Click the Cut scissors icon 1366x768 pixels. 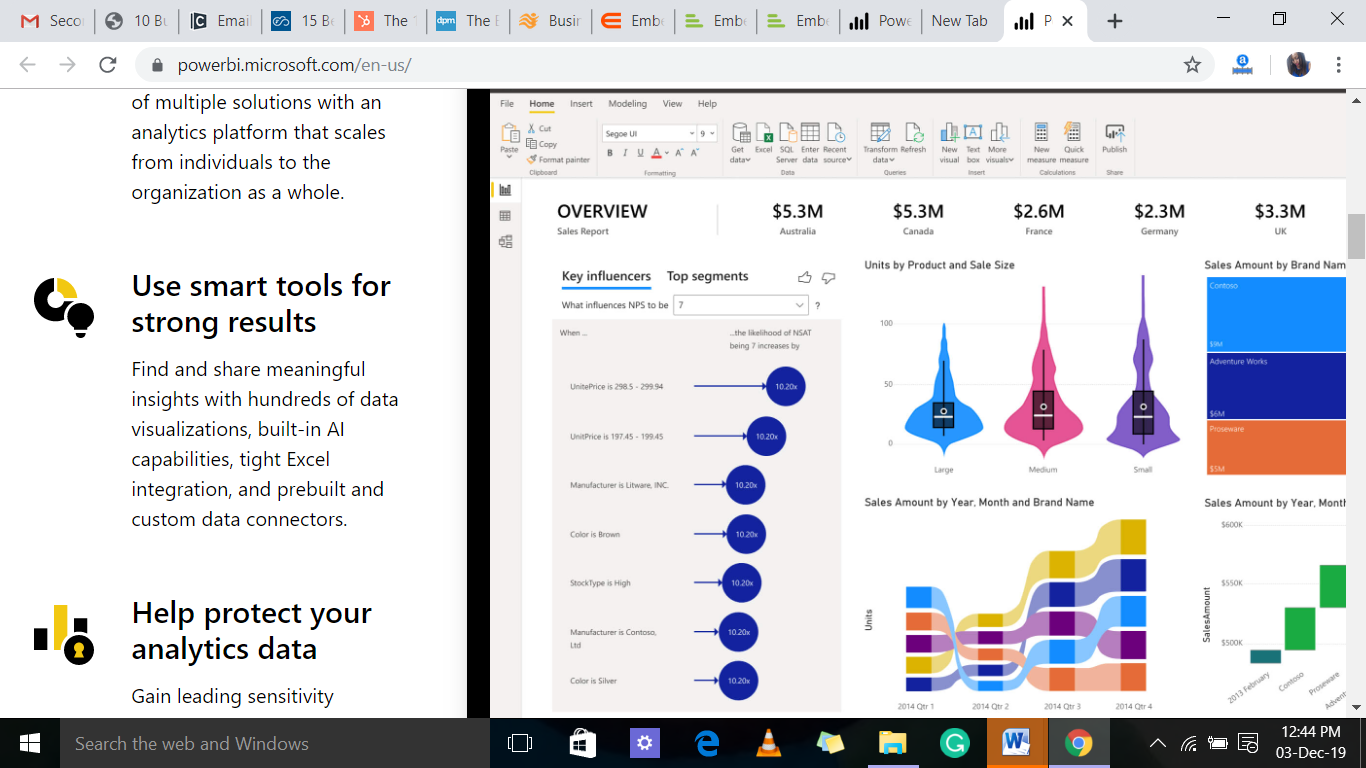click(x=531, y=128)
